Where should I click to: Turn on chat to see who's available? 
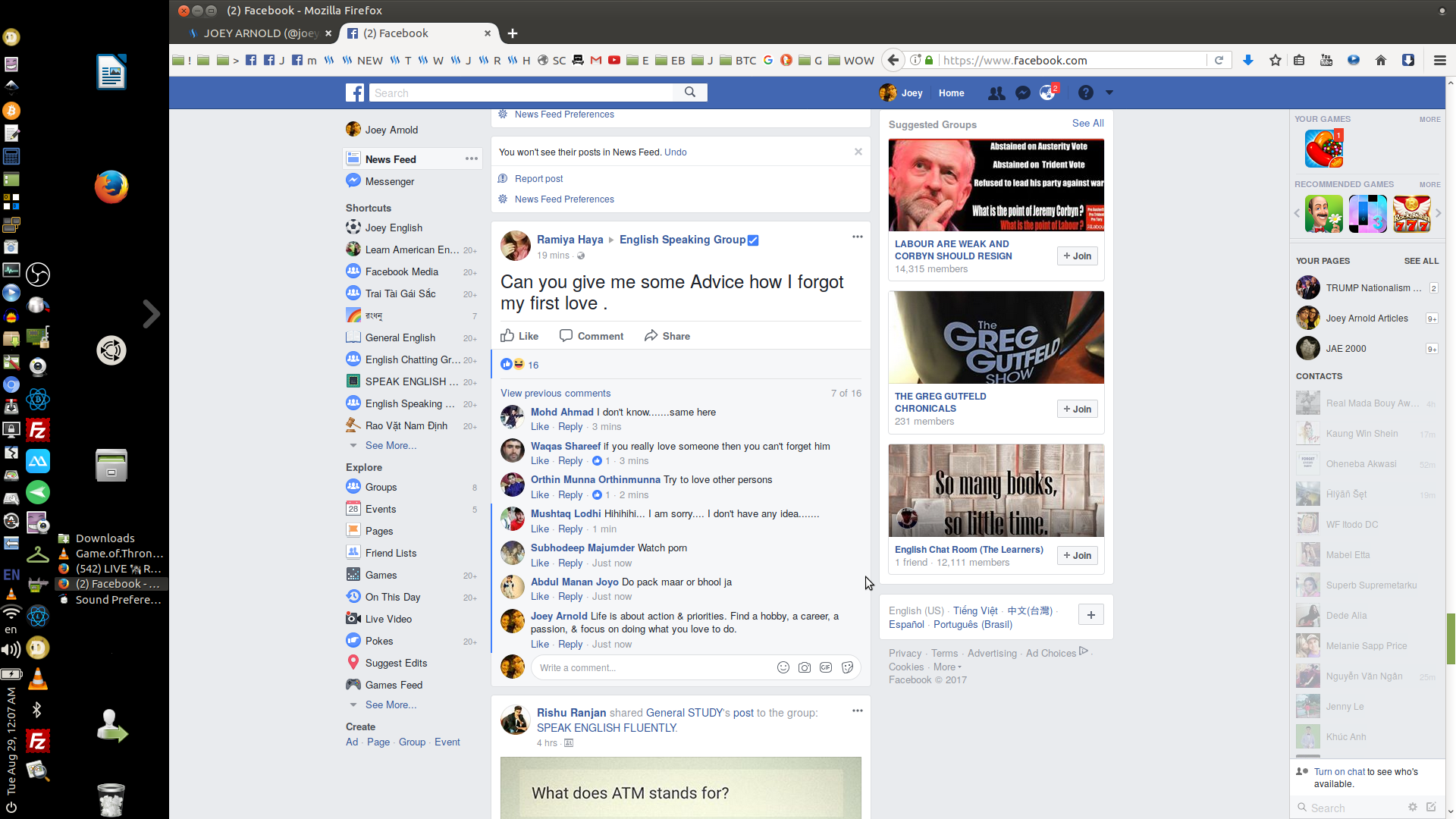(1339, 772)
